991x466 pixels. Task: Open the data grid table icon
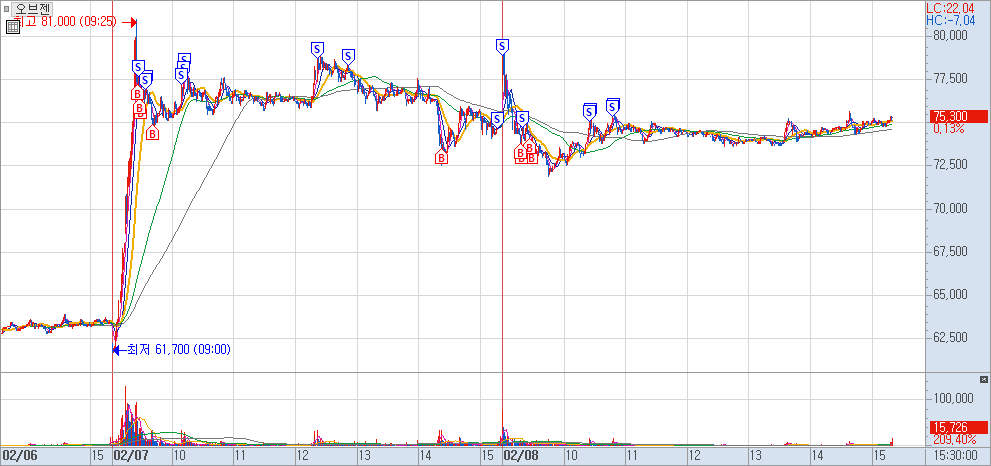tap(12, 27)
